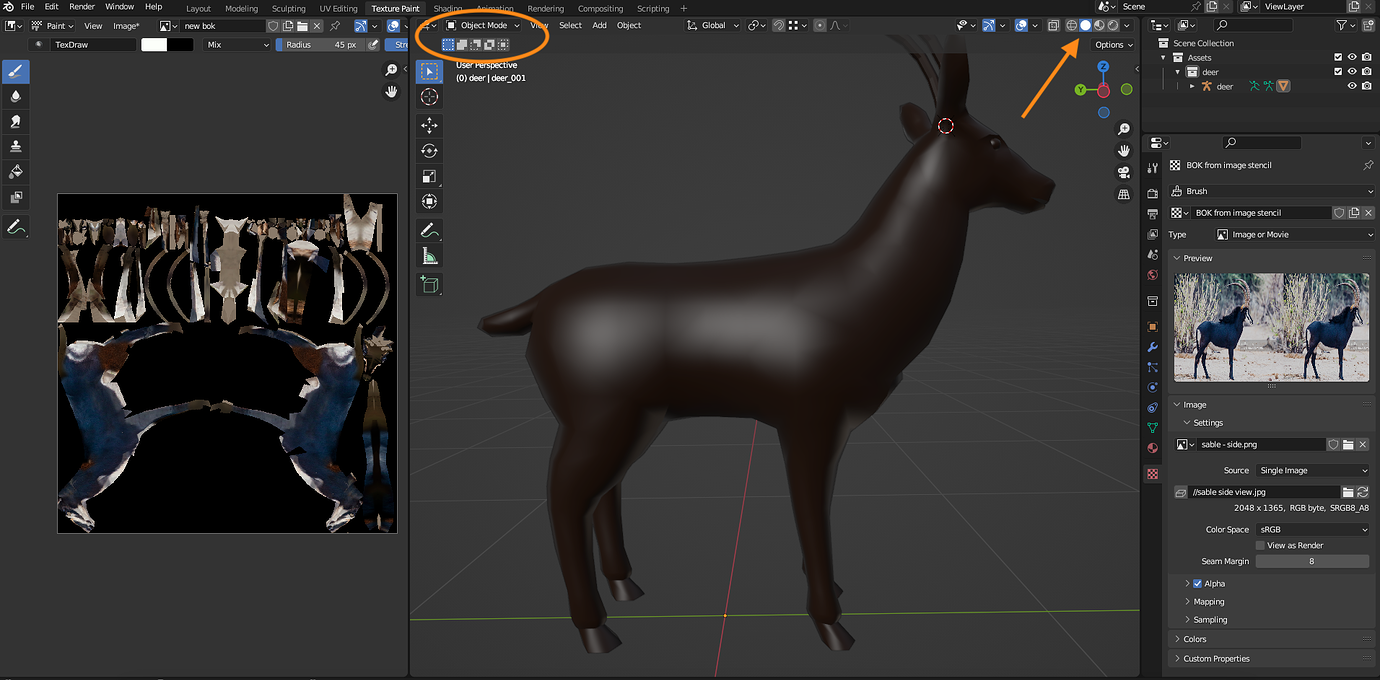The image size is (1380, 680).
Task: Enable the View as Render checkbox
Action: point(1261,545)
